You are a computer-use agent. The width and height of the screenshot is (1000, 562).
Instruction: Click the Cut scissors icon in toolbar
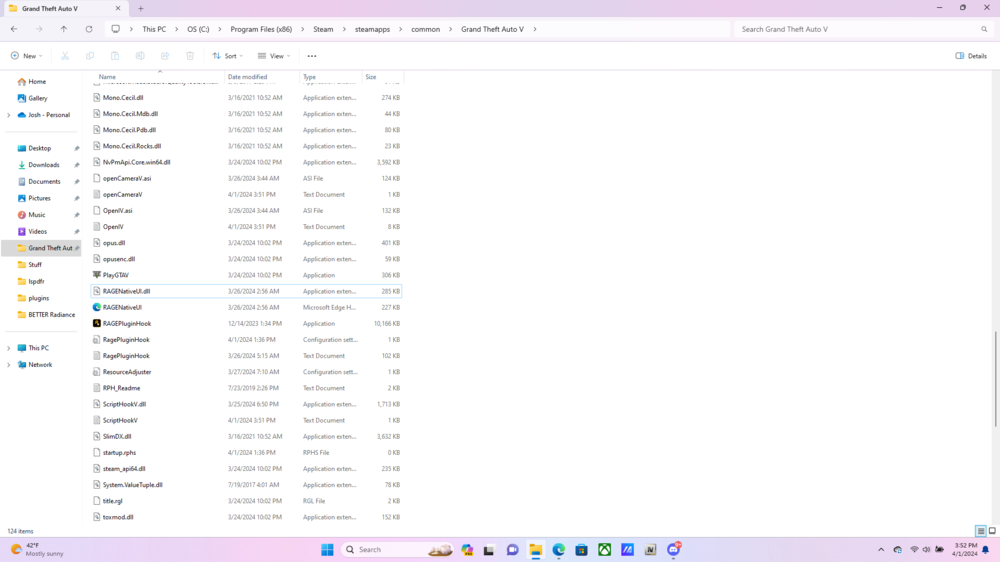65,56
